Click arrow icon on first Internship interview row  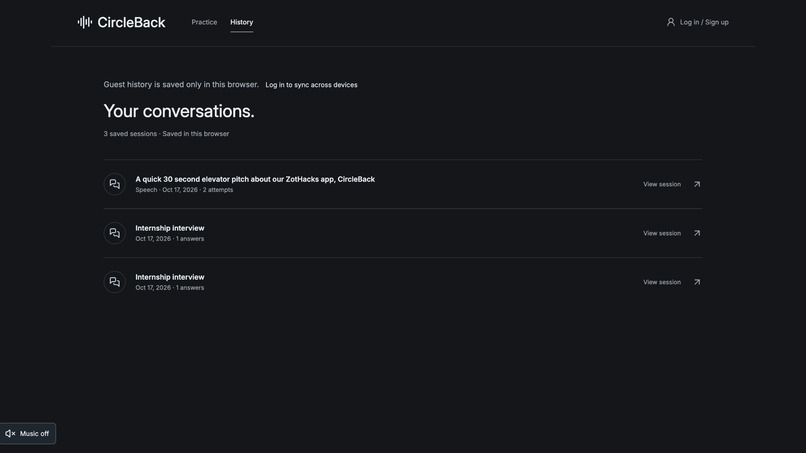pos(697,233)
